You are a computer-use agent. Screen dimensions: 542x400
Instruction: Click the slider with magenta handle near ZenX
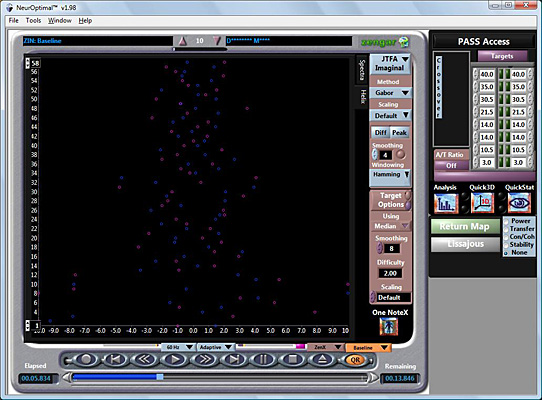271,346
